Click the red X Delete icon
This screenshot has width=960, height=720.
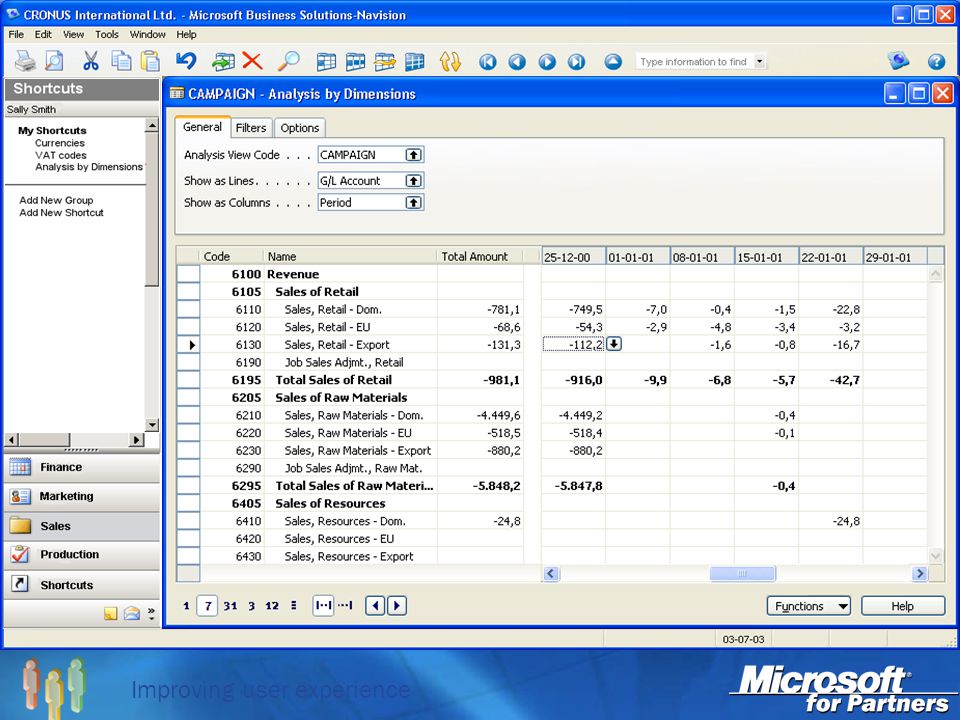252,61
